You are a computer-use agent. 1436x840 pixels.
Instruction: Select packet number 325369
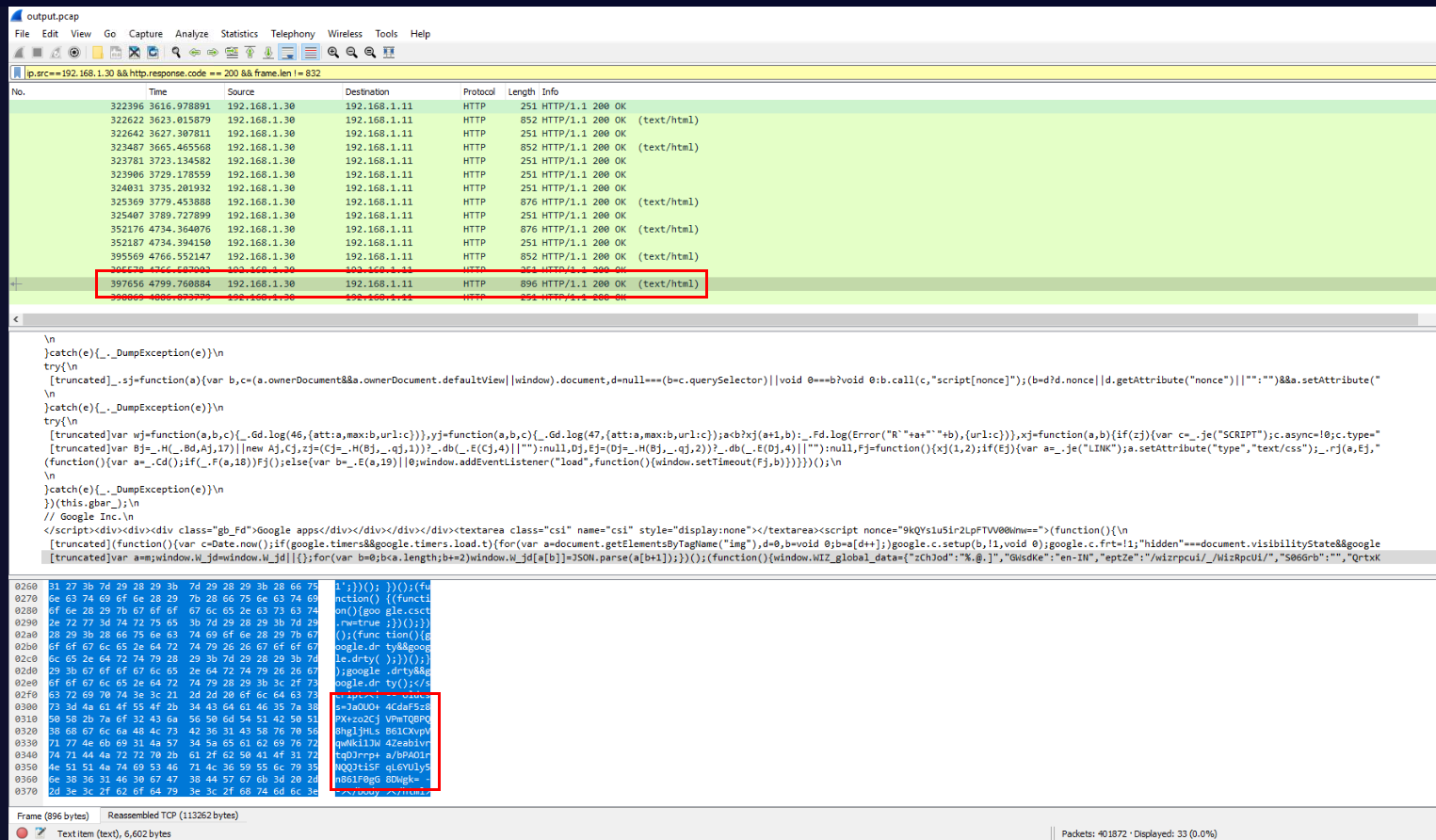[x=722, y=202]
